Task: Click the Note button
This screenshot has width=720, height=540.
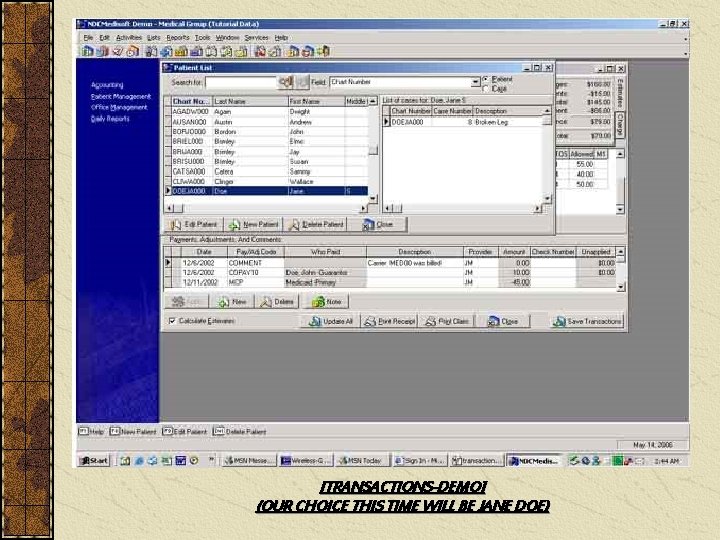Action: coord(326,302)
